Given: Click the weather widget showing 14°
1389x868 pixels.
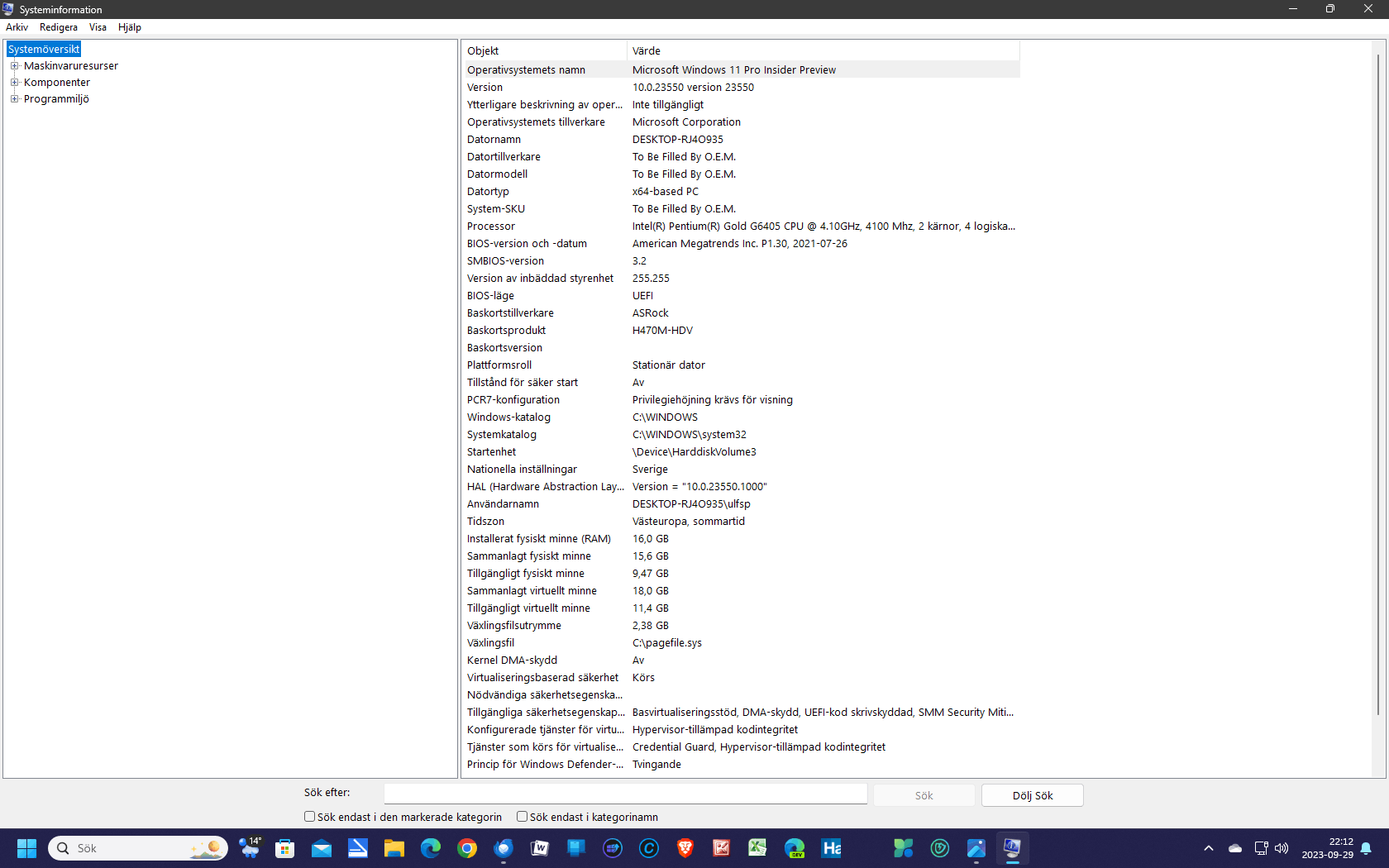Looking at the screenshot, I should (249, 848).
